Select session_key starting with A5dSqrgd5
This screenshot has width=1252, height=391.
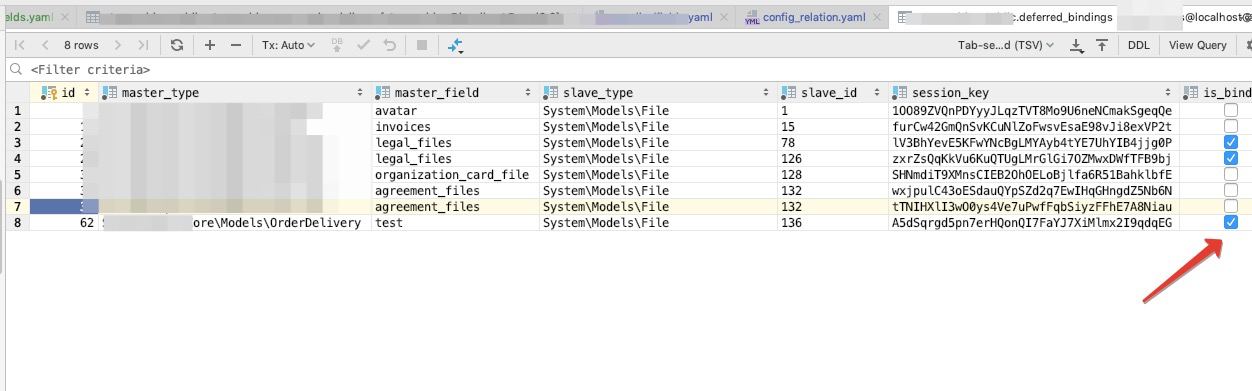point(1034,222)
